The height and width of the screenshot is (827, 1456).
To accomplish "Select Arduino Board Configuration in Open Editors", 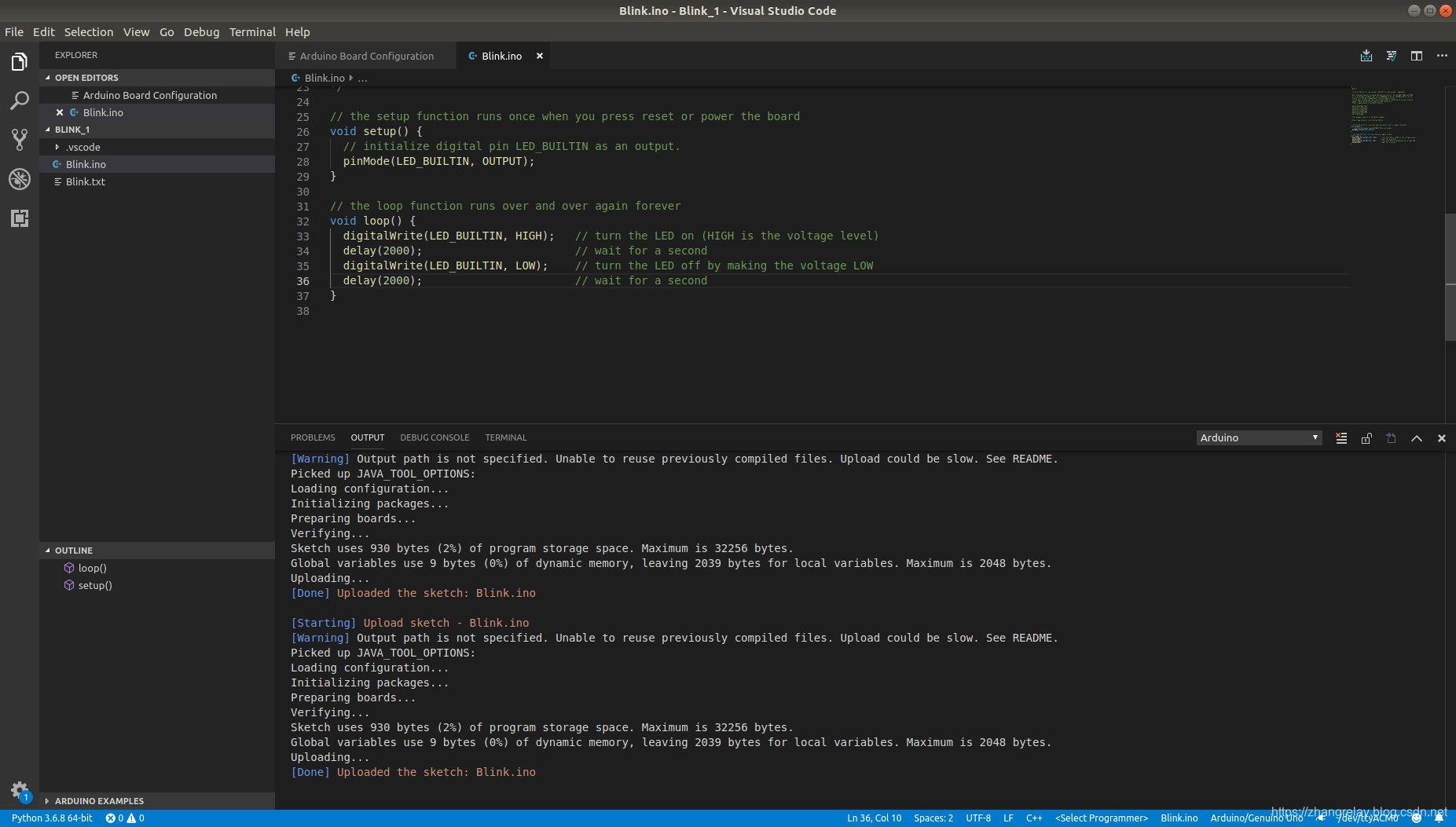I will click(157, 95).
